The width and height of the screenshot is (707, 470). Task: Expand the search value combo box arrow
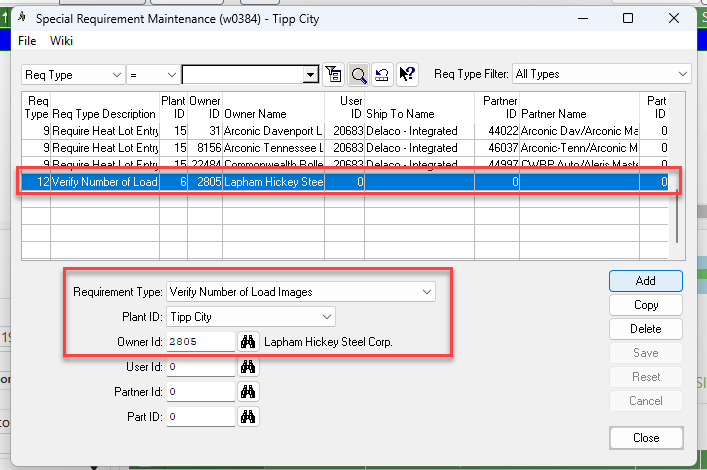point(310,75)
